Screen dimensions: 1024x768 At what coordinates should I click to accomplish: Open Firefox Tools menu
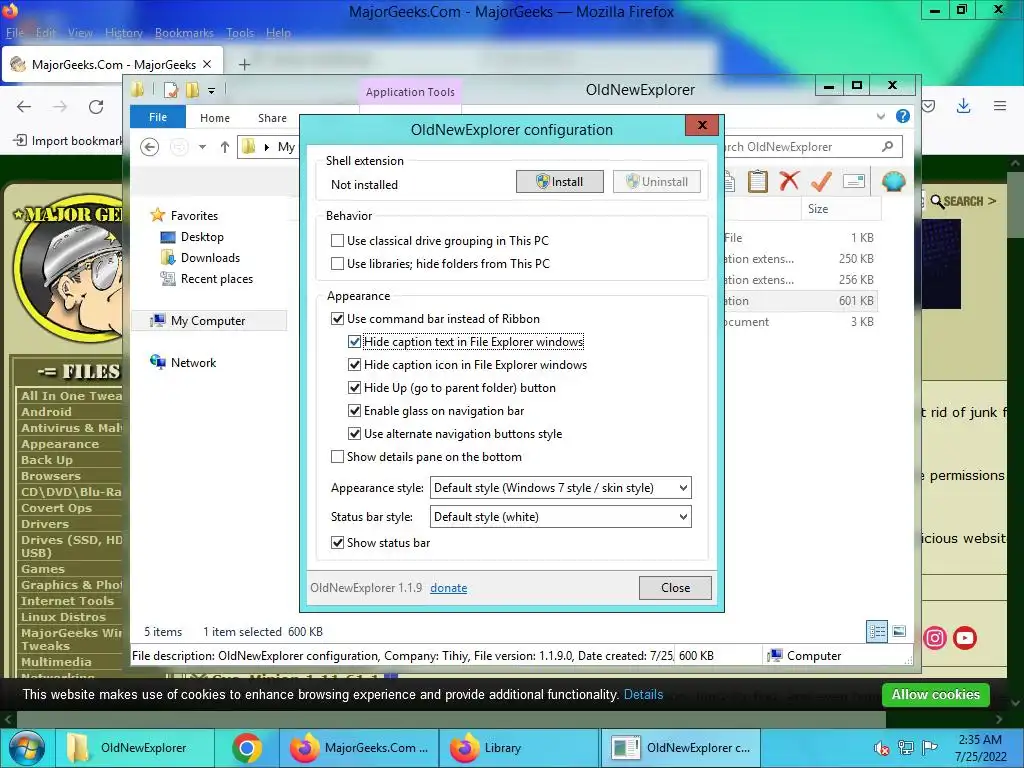click(240, 33)
